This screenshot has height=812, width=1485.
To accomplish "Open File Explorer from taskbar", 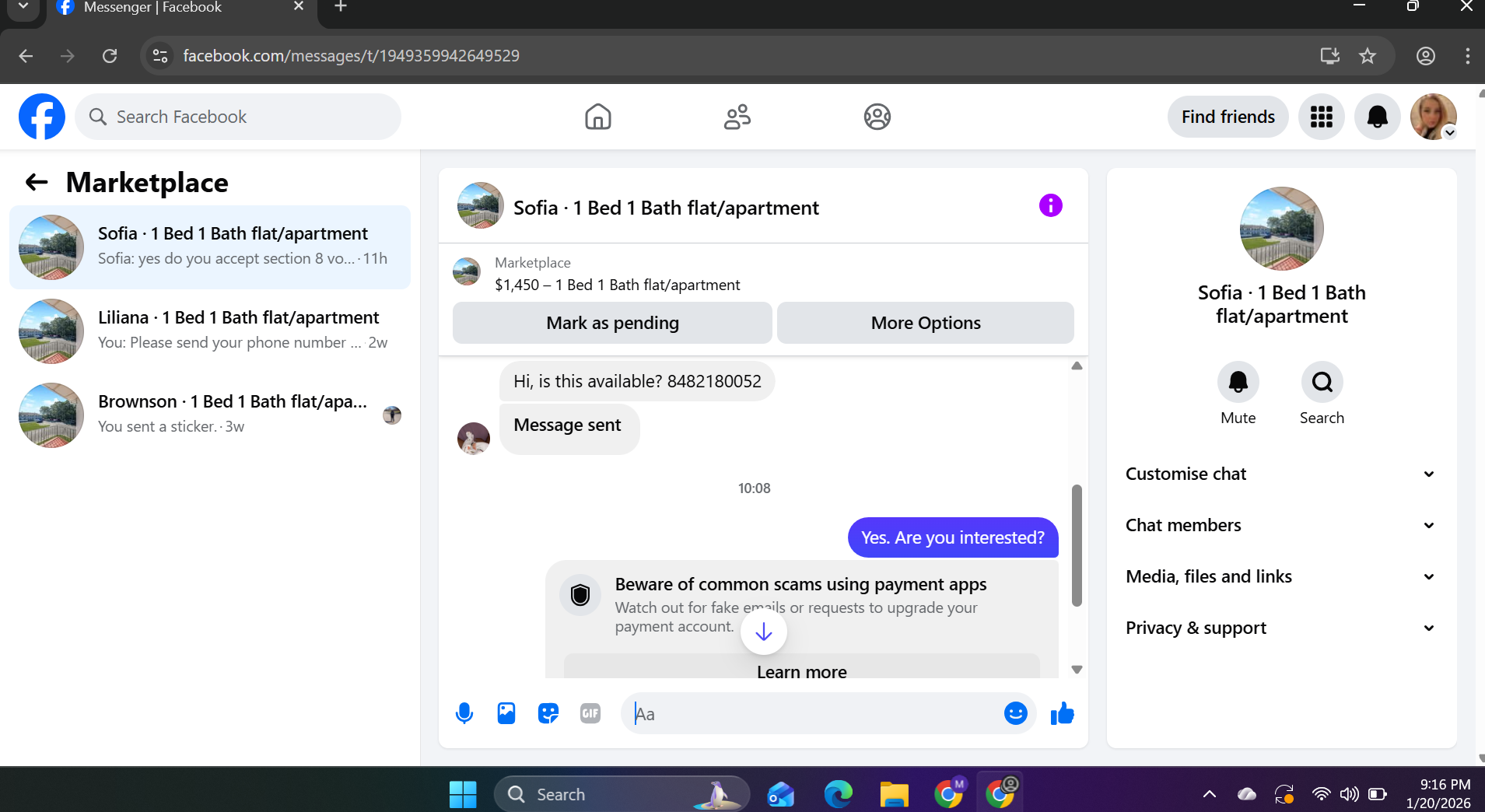I will pyautogui.click(x=894, y=794).
